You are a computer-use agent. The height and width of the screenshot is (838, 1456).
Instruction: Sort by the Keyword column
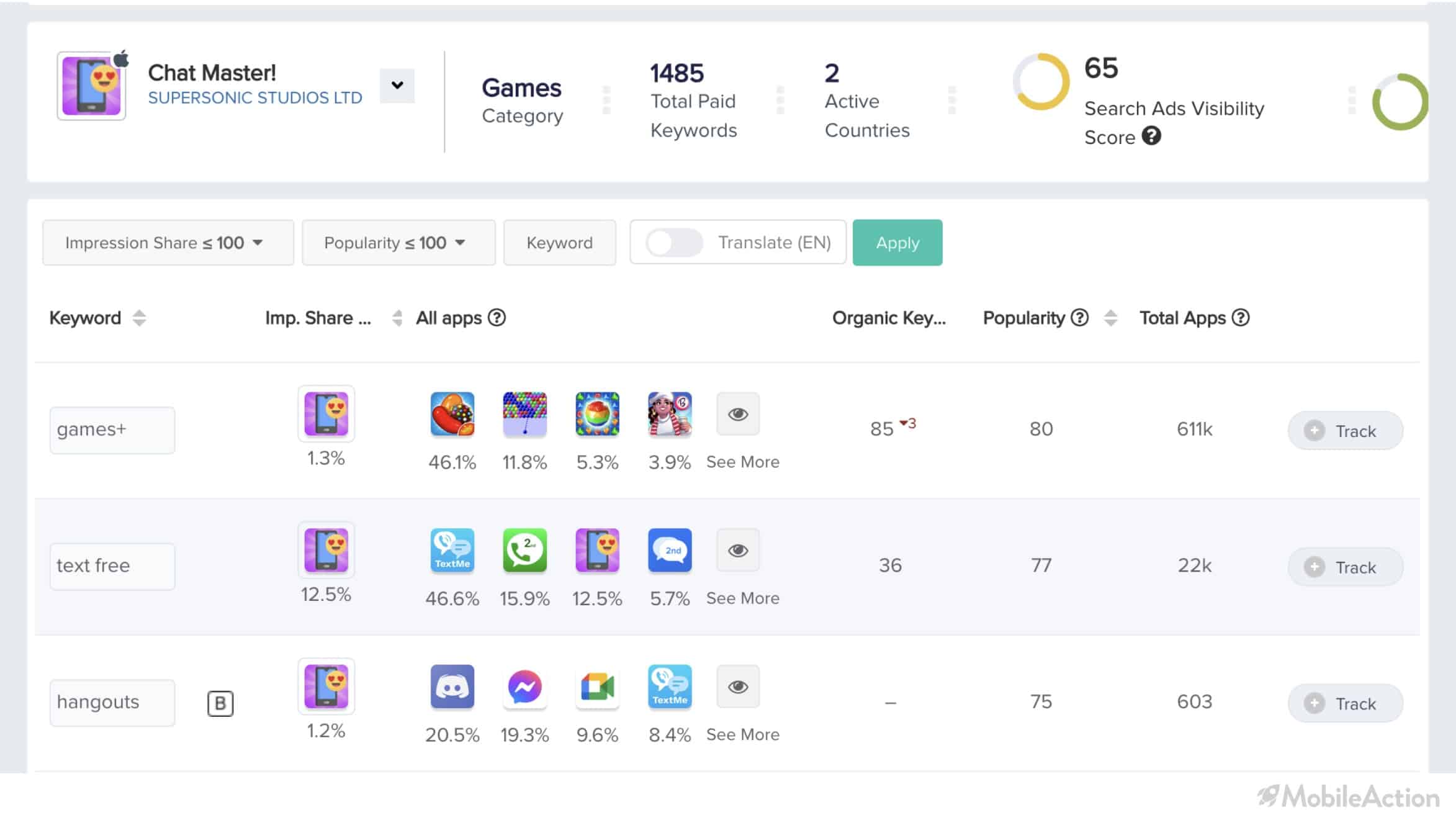(x=139, y=318)
